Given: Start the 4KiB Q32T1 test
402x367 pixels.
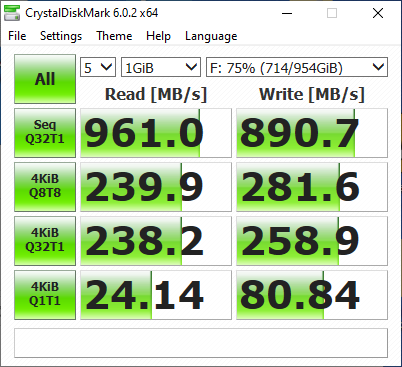Looking at the screenshot, I should (45, 241).
